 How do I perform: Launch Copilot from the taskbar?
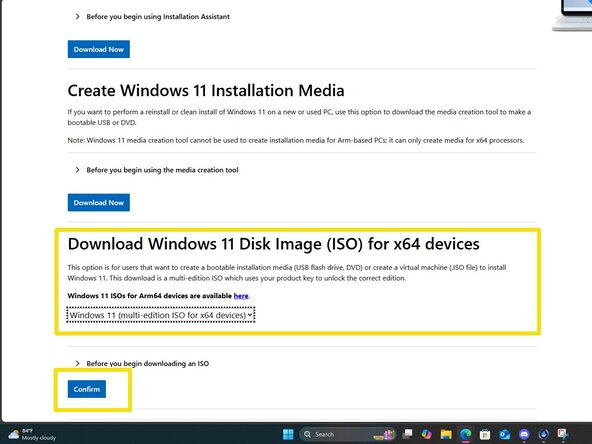pyautogui.click(x=427, y=434)
